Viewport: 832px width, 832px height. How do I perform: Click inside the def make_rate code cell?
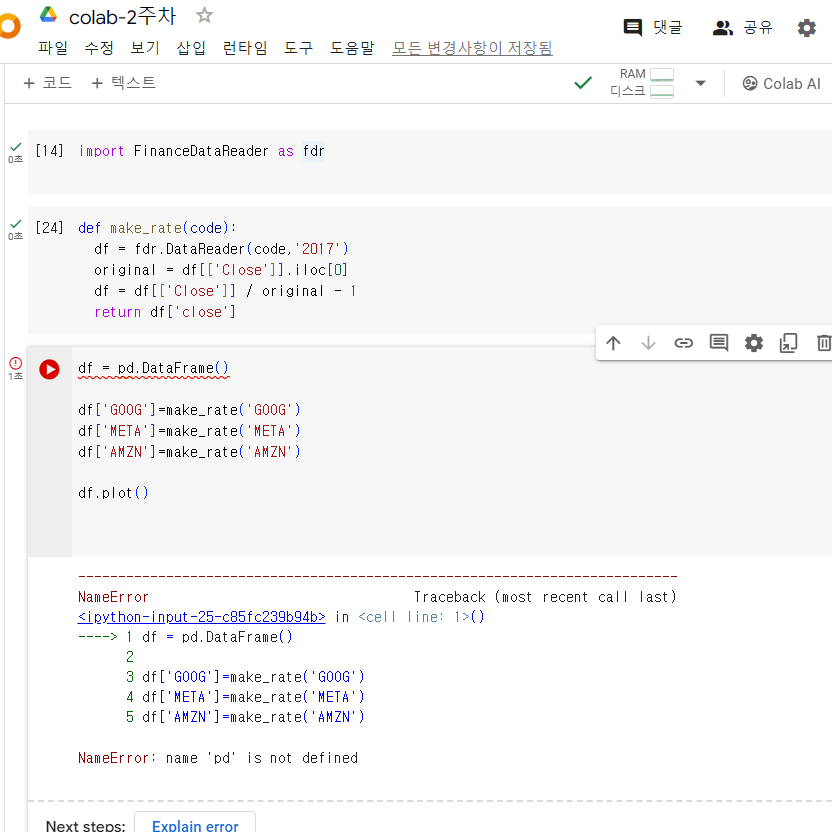pos(430,270)
